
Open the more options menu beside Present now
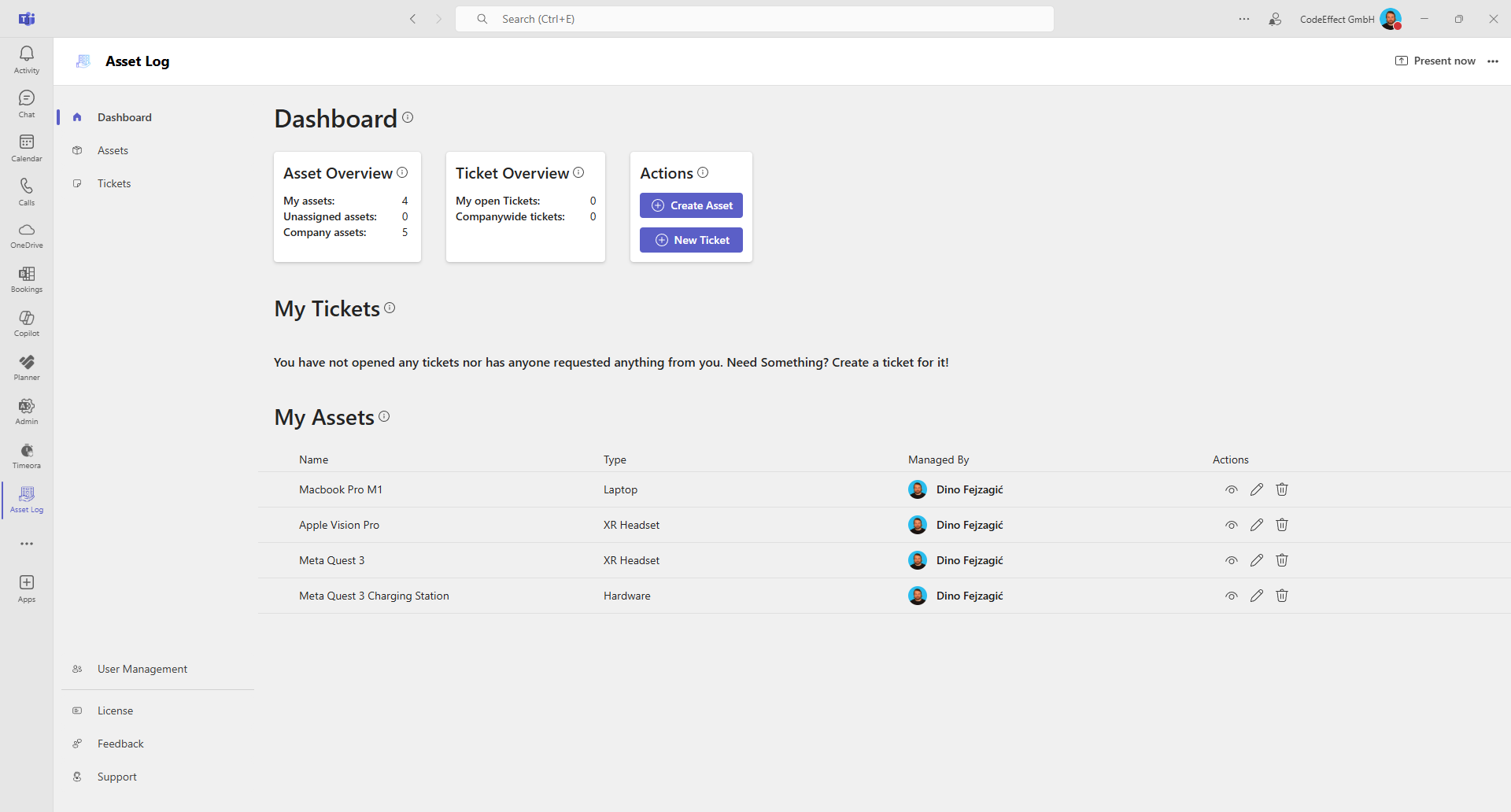1493,61
